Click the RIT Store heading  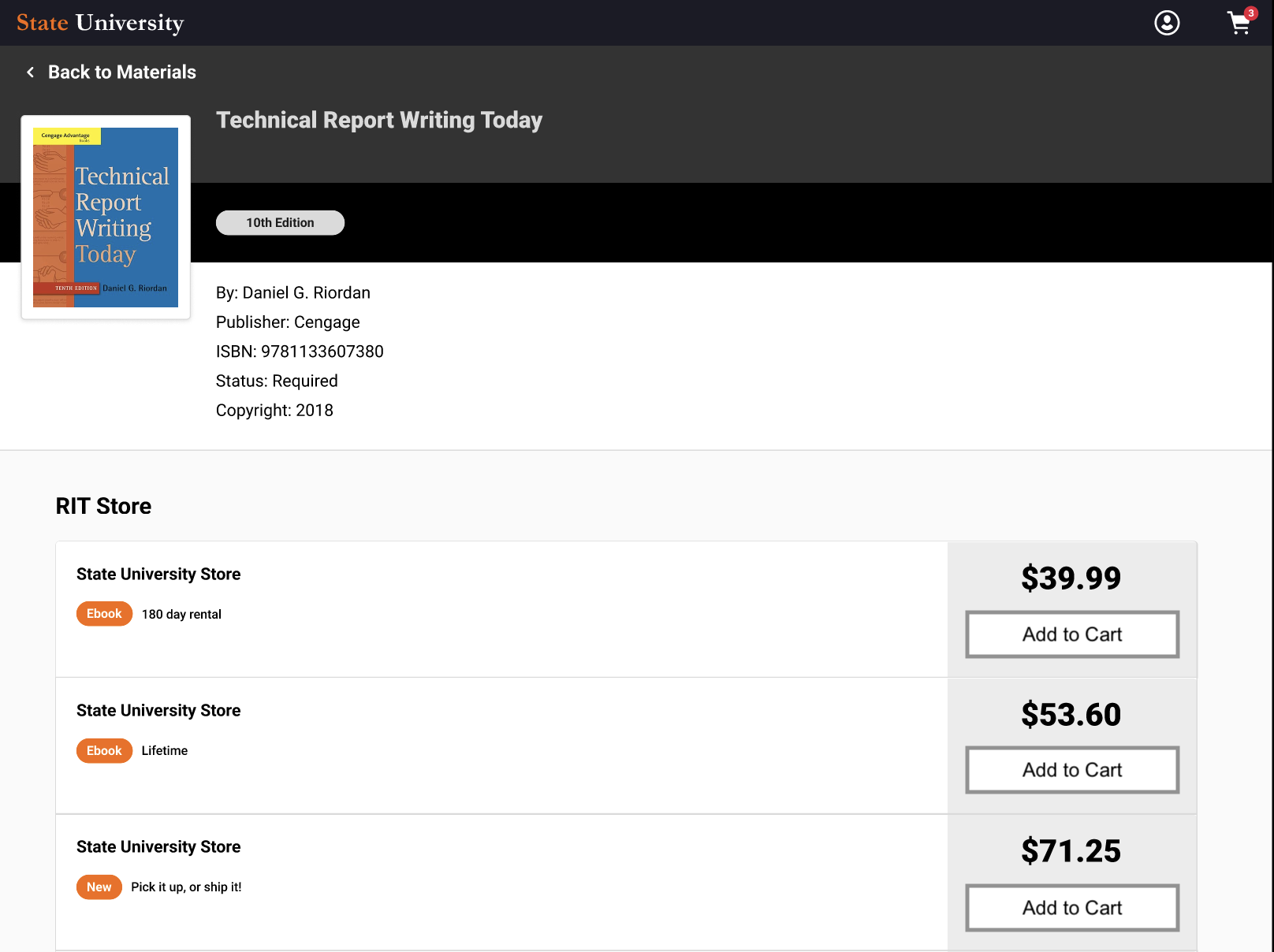coord(103,506)
